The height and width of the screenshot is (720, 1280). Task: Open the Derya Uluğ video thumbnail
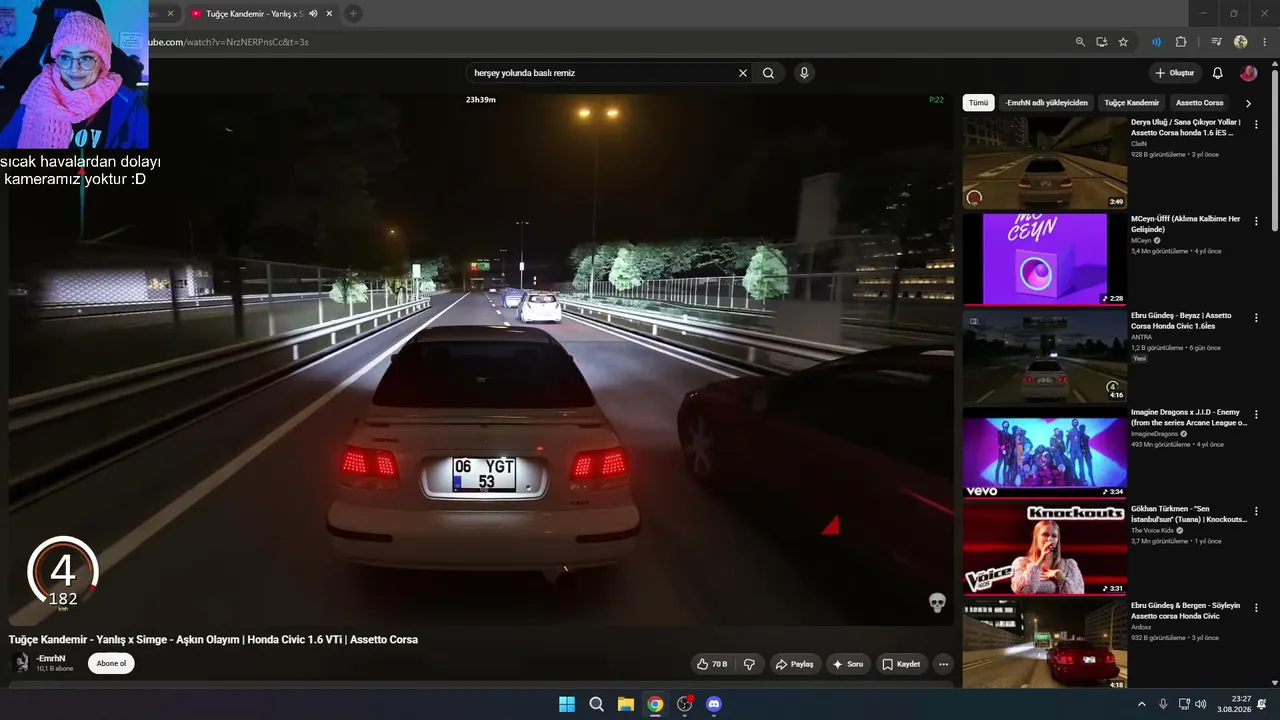click(x=1045, y=162)
